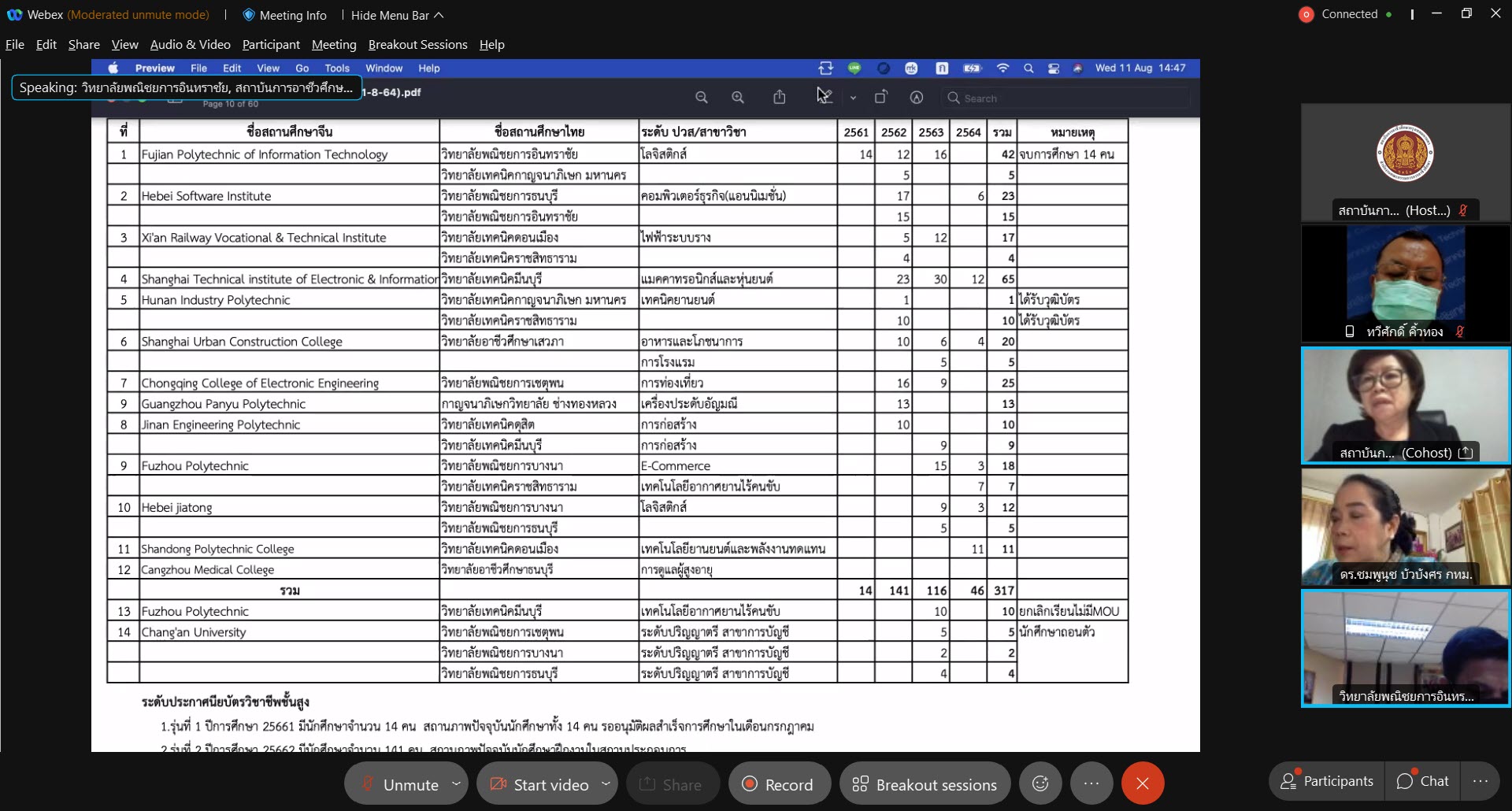Open the Window menu in Preview
Screen dimensions: 1512x811
[x=384, y=69]
